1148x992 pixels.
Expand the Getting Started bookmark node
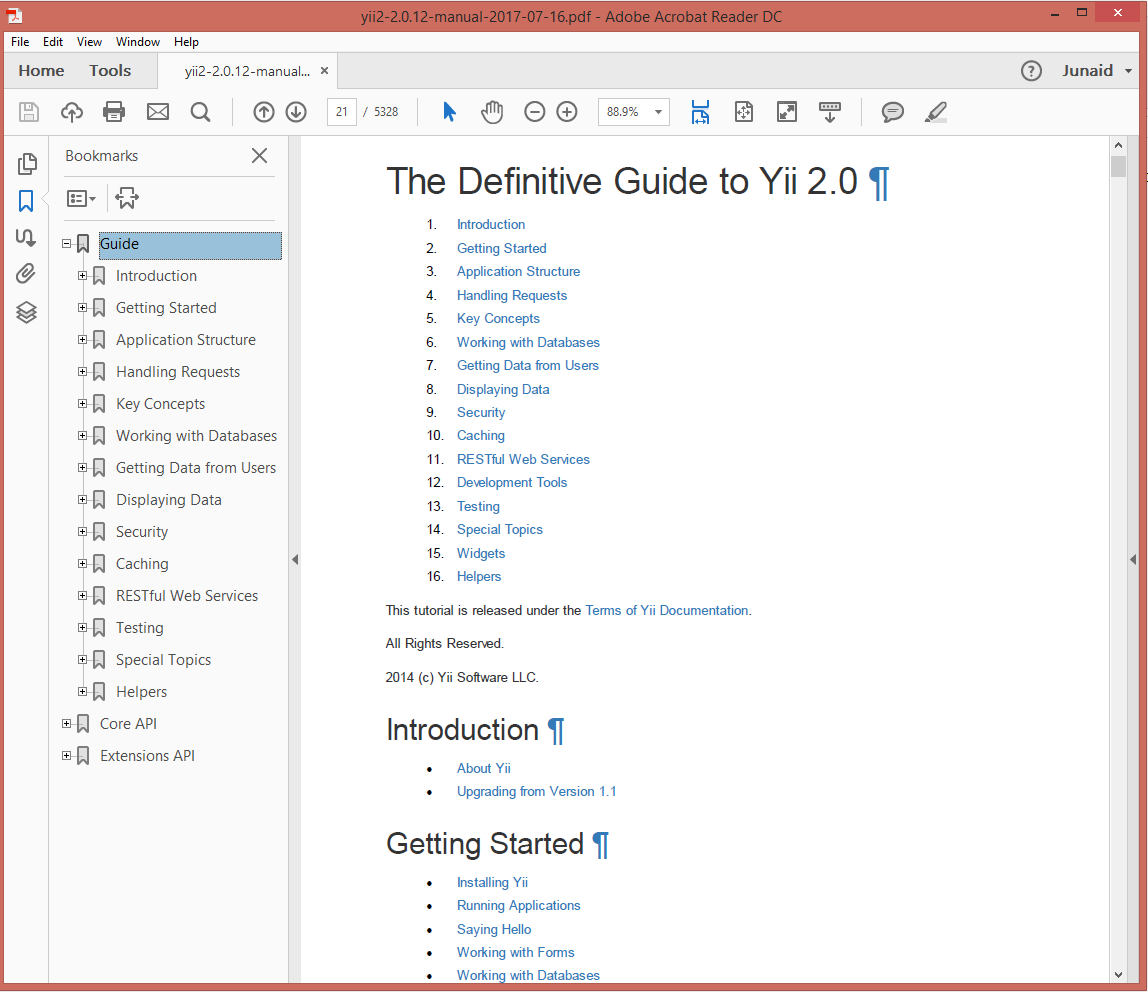click(x=83, y=308)
